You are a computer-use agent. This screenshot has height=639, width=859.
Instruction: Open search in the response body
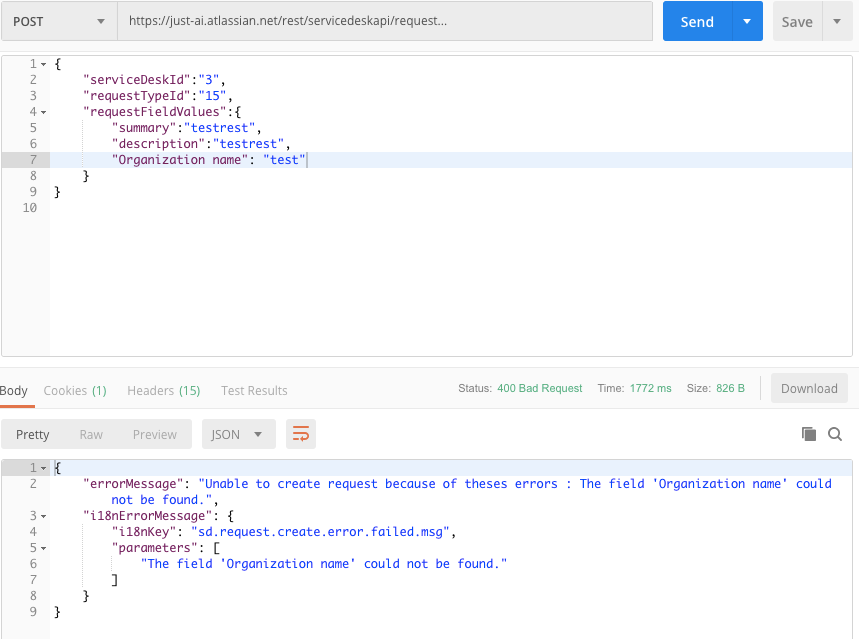[835, 434]
